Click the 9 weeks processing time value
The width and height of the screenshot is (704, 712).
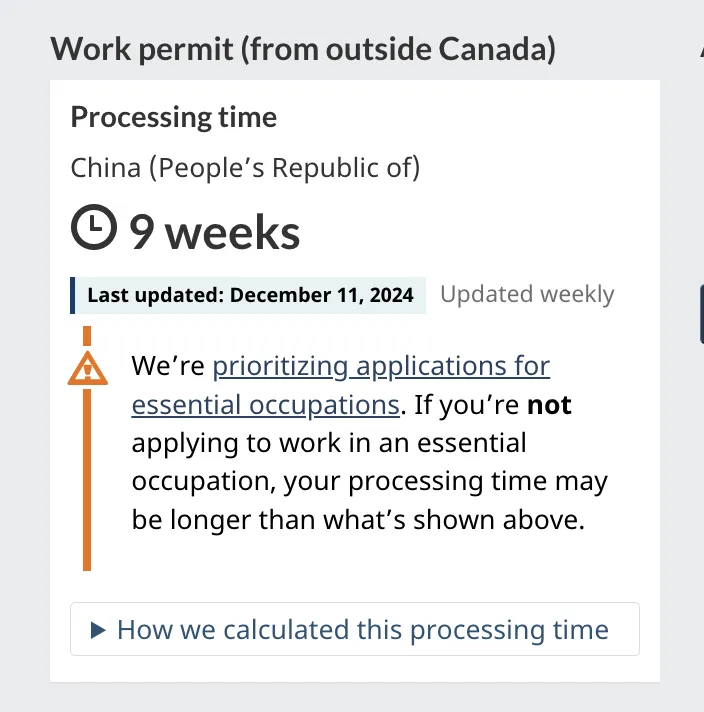[x=214, y=232]
